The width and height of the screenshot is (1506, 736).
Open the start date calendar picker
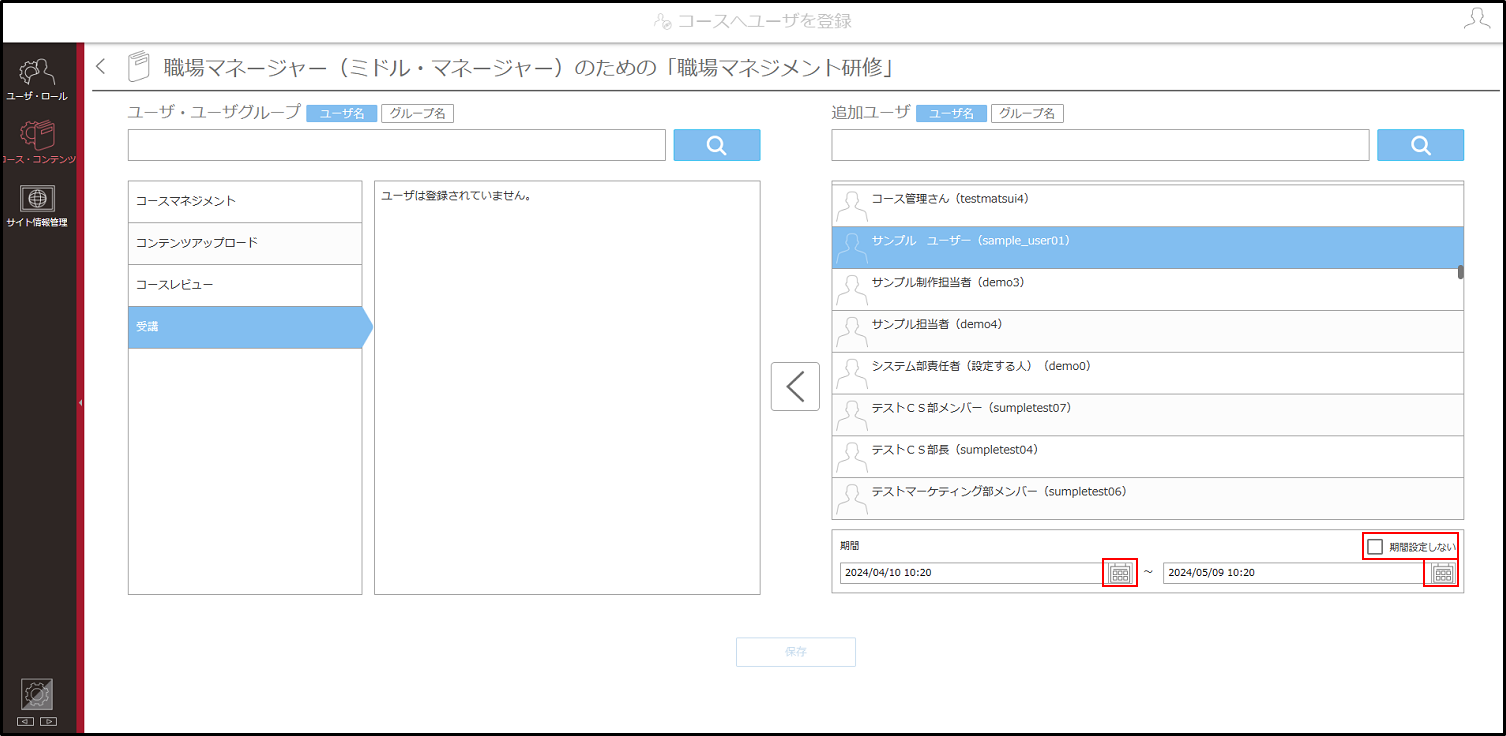click(x=1120, y=573)
